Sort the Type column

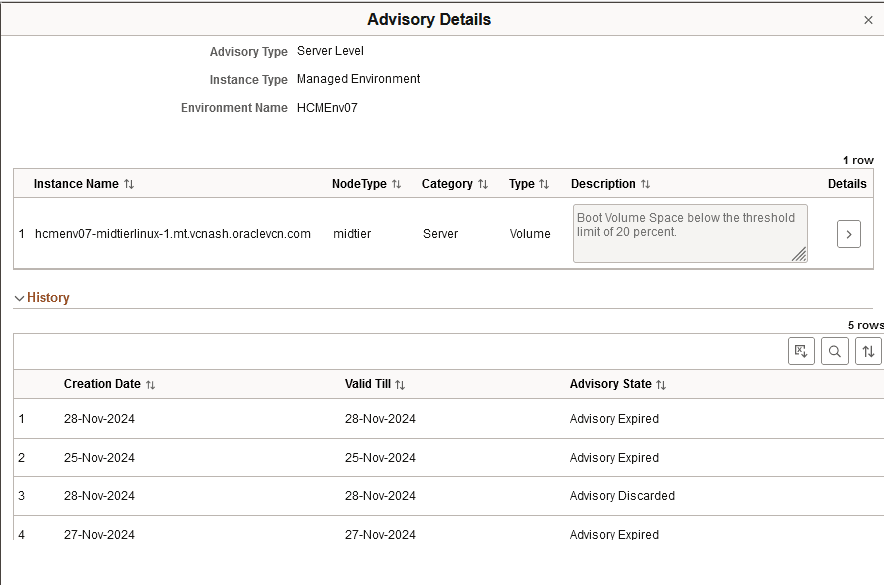(x=543, y=184)
